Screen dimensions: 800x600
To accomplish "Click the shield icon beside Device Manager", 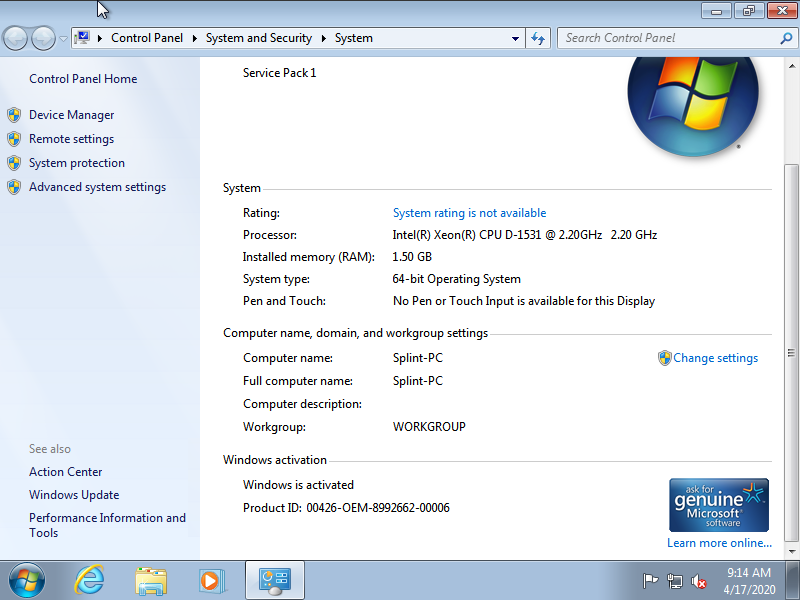I will coord(14,115).
